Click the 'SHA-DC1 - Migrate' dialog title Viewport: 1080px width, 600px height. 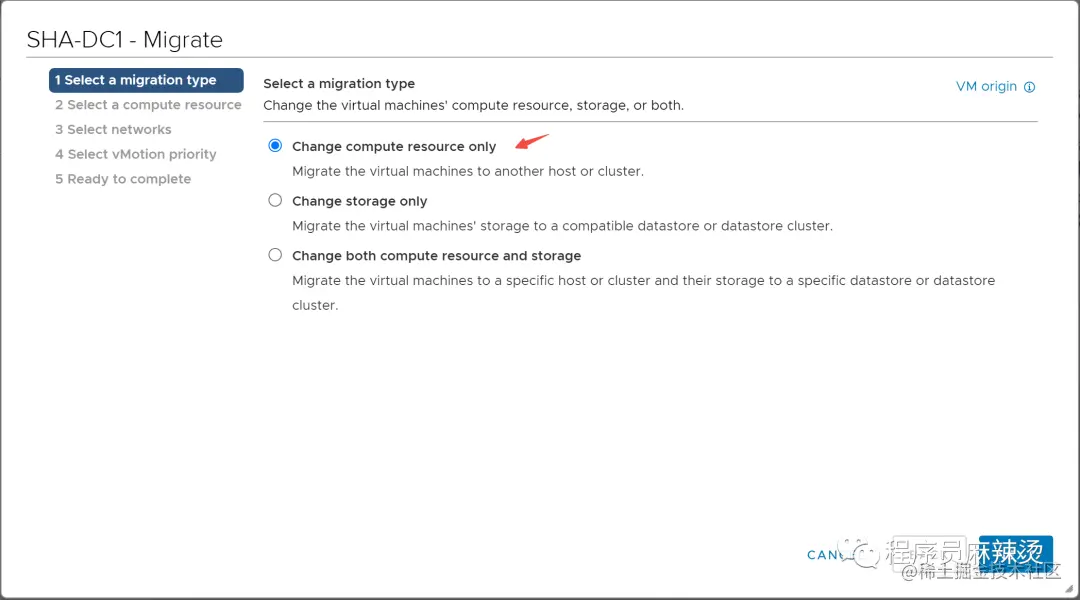coord(125,40)
